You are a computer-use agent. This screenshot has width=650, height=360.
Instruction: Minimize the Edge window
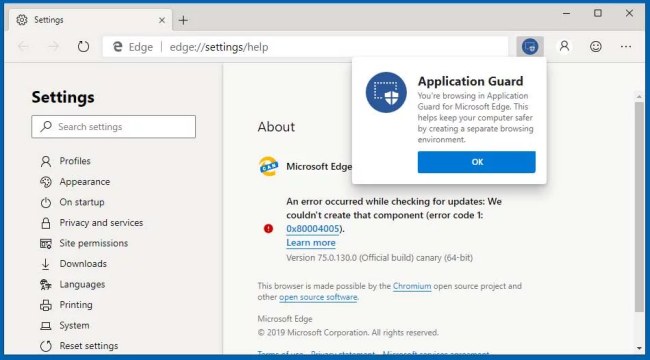pos(567,13)
